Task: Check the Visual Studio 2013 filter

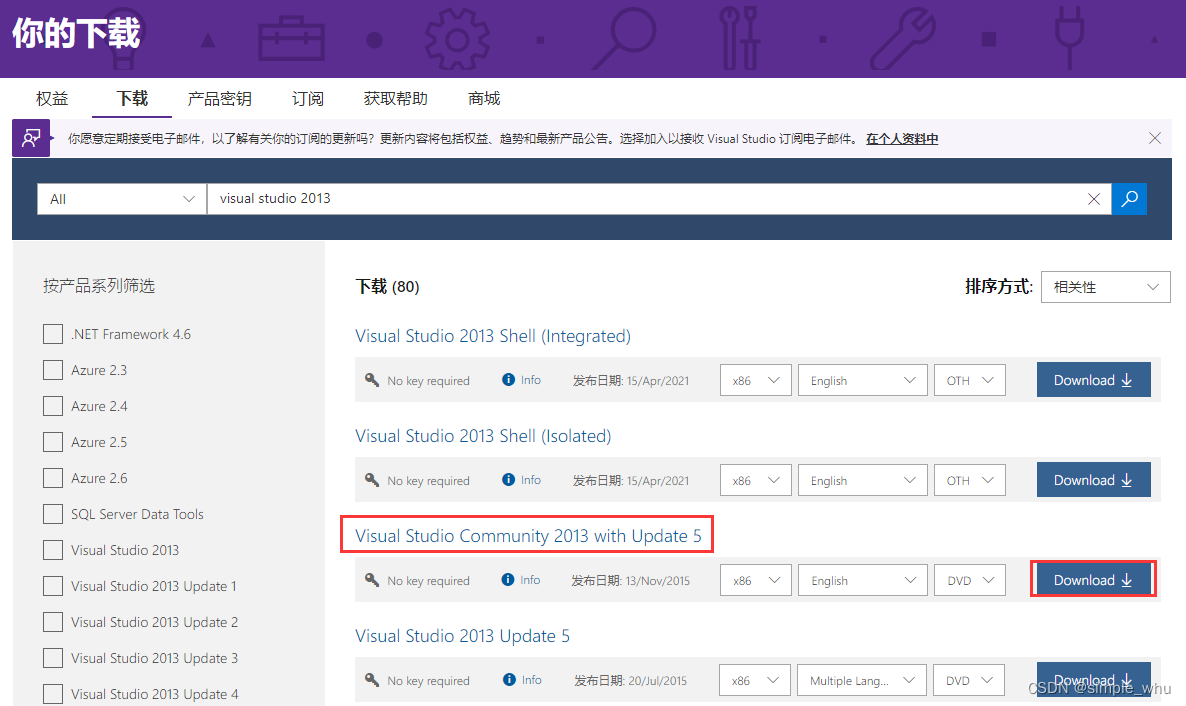Action: click(53, 549)
